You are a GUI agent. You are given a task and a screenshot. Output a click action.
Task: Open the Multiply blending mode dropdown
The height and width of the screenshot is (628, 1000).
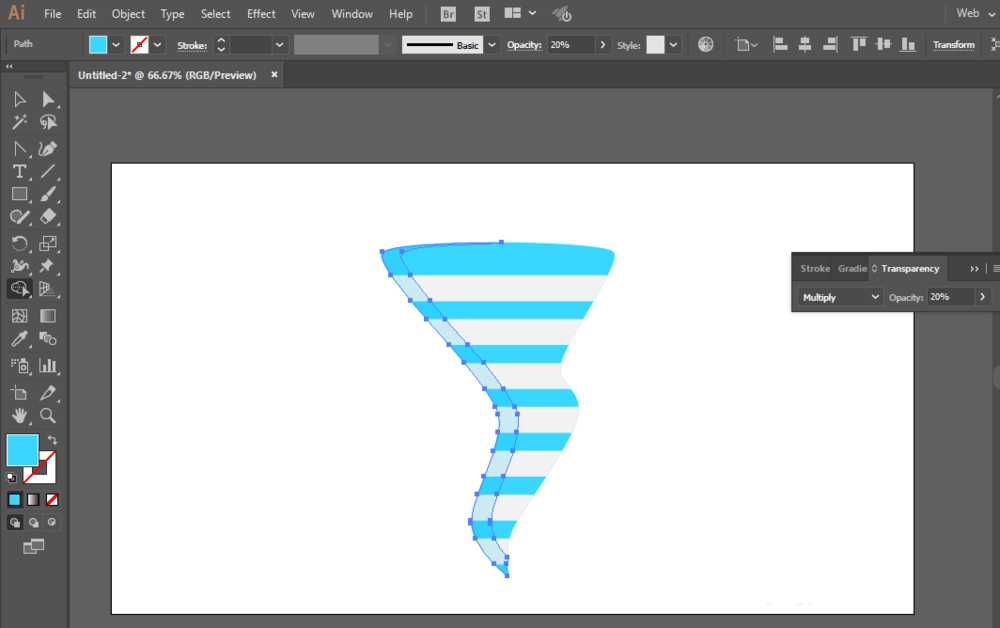click(841, 297)
